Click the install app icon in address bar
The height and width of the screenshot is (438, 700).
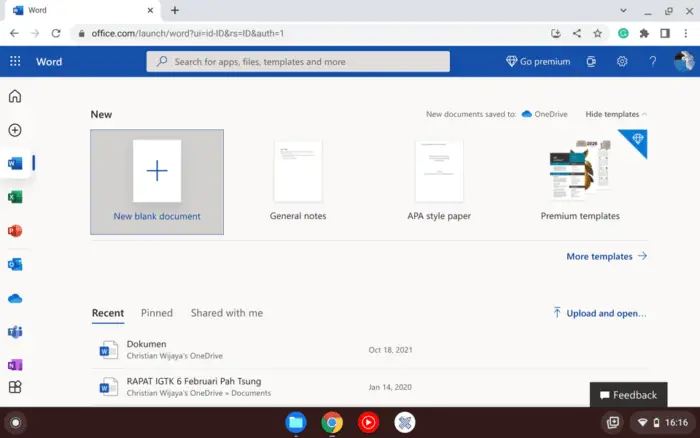click(x=556, y=33)
